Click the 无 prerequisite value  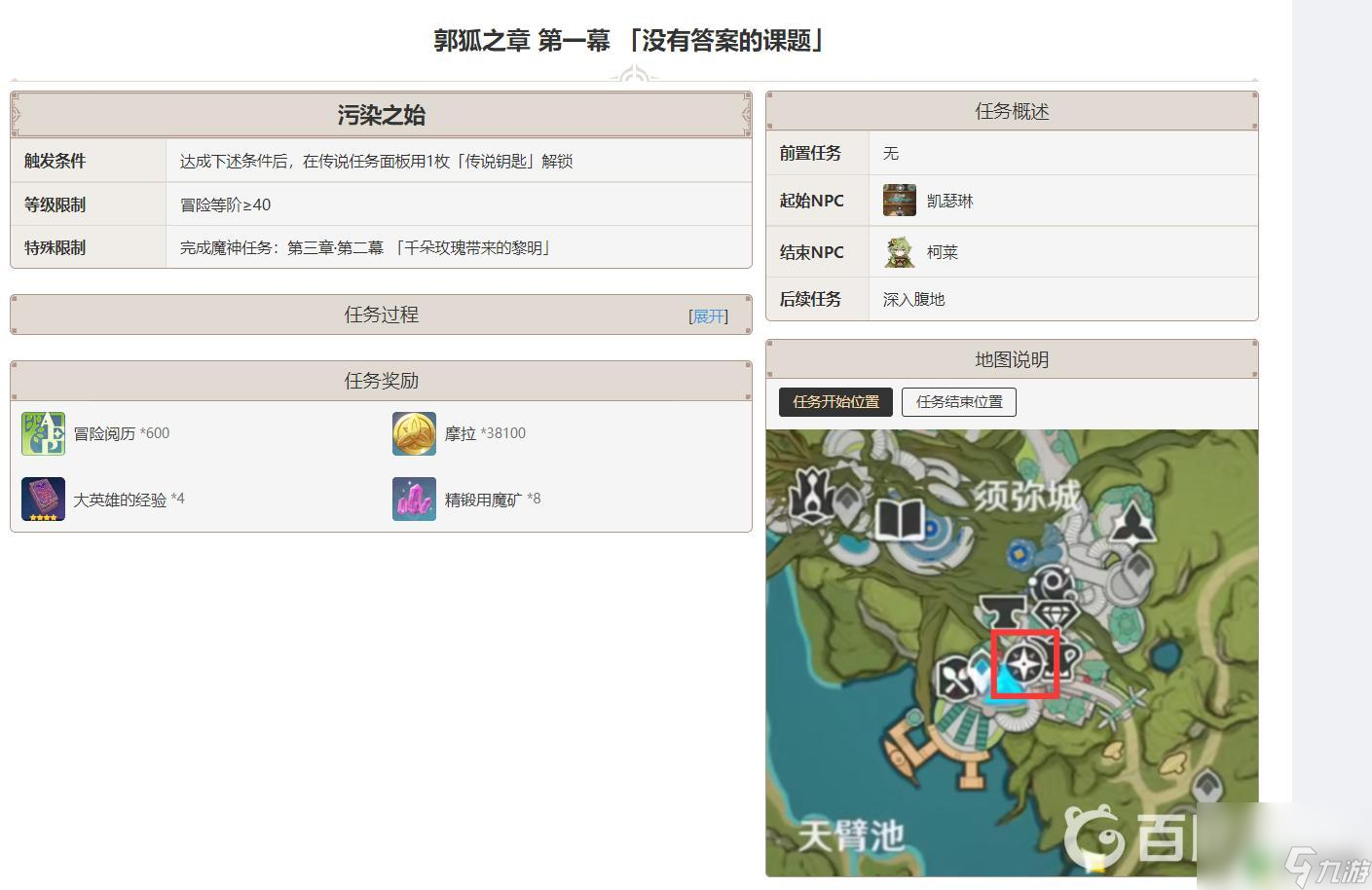click(890, 153)
